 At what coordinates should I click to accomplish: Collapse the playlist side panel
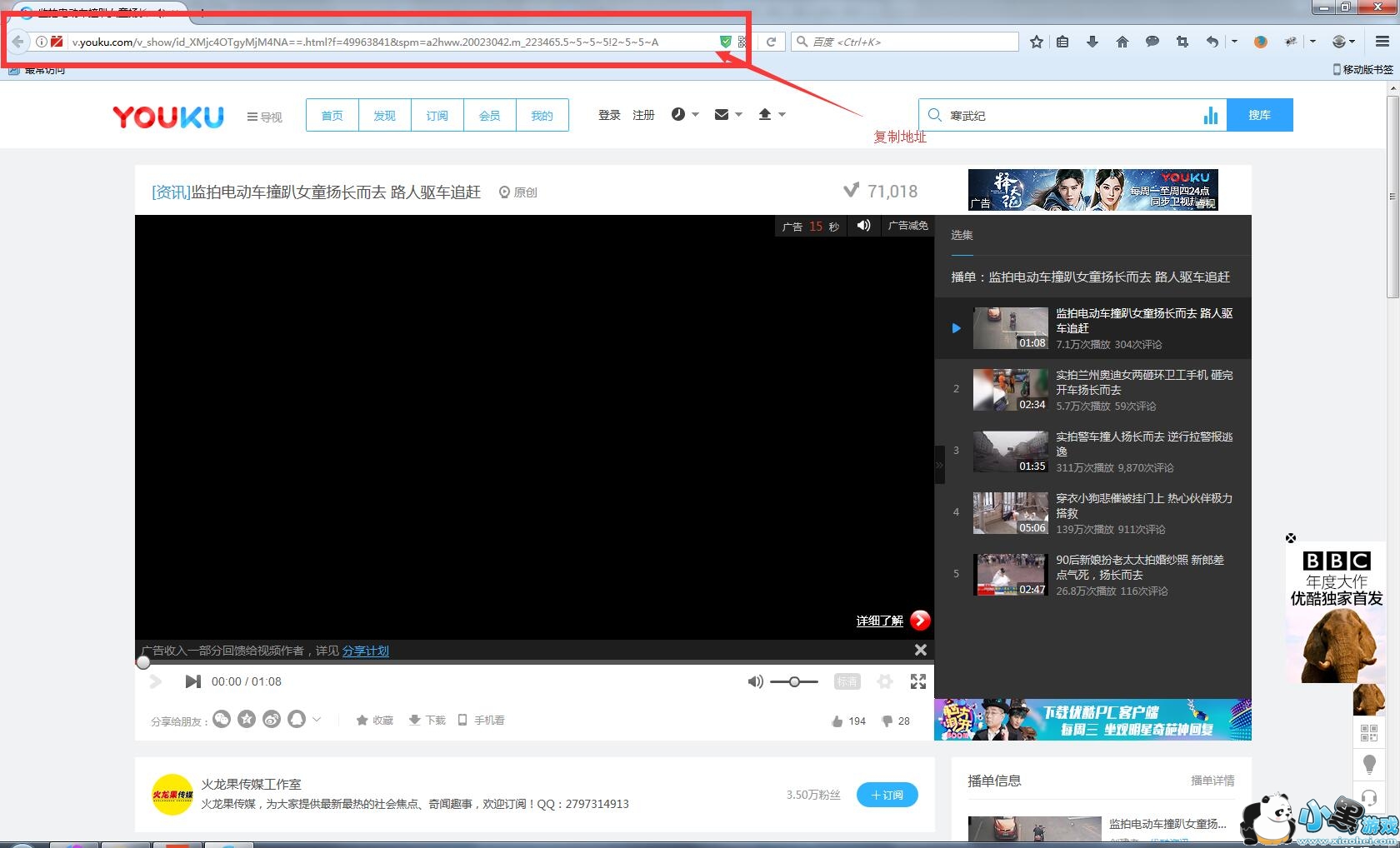click(x=939, y=466)
